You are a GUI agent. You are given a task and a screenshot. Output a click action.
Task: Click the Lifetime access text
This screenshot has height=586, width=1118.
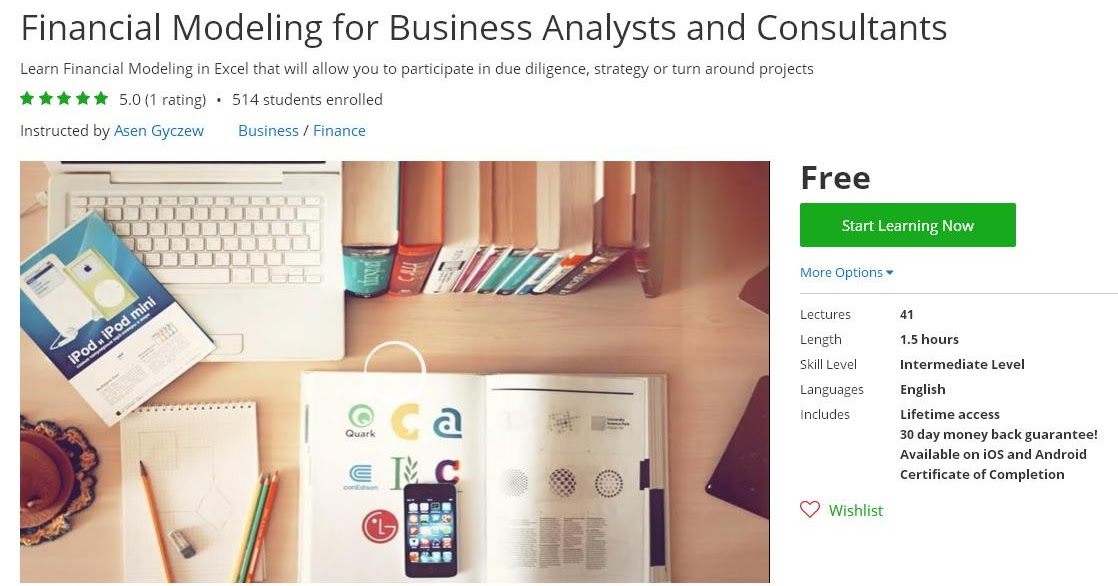coord(950,415)
